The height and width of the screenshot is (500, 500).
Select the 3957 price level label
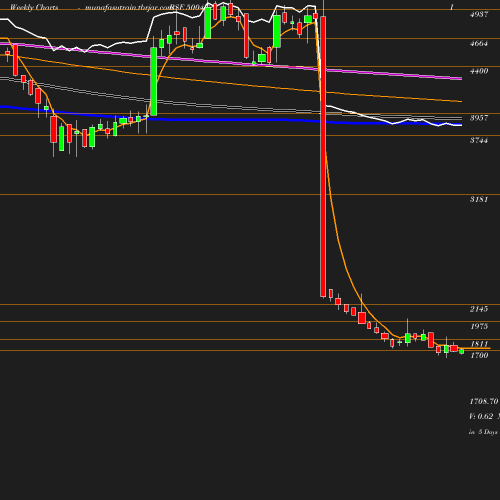tap(479, 118)
